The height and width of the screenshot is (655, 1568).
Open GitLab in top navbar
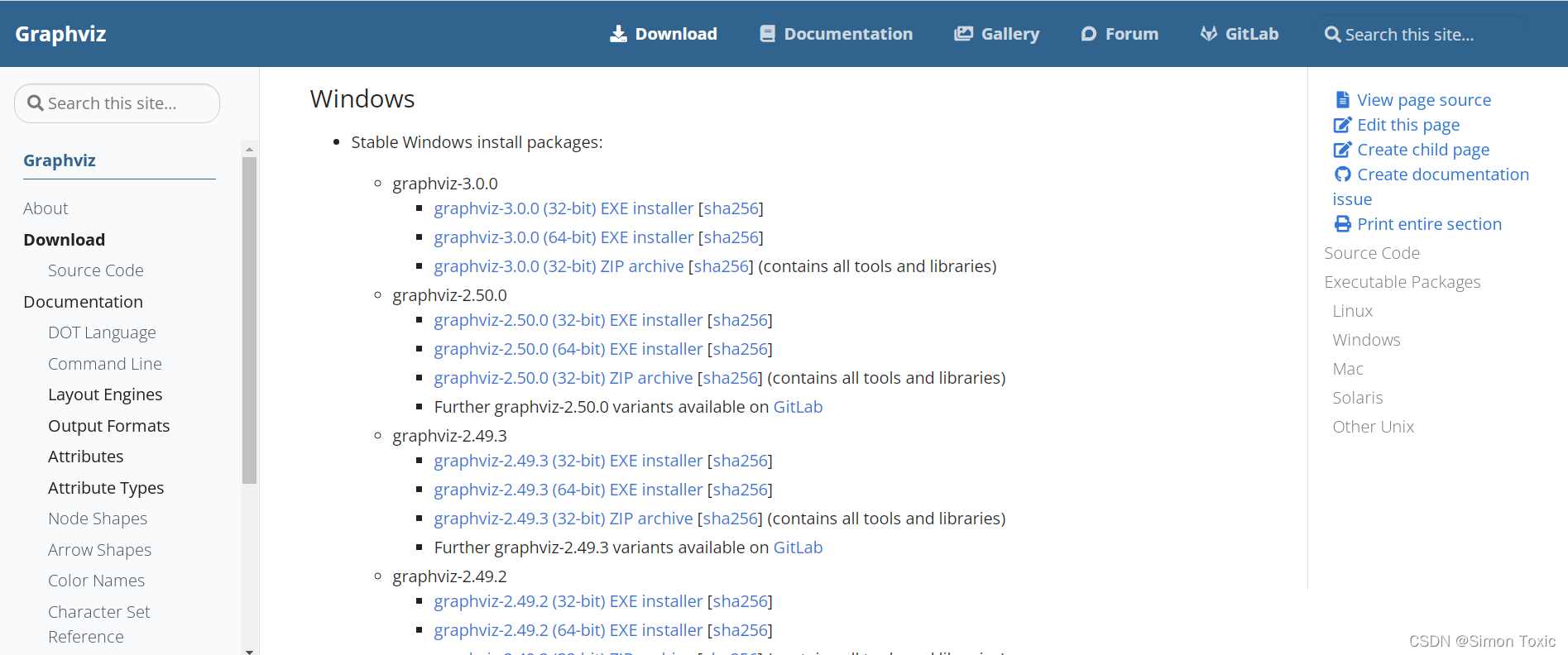(x=1240, y=34)
